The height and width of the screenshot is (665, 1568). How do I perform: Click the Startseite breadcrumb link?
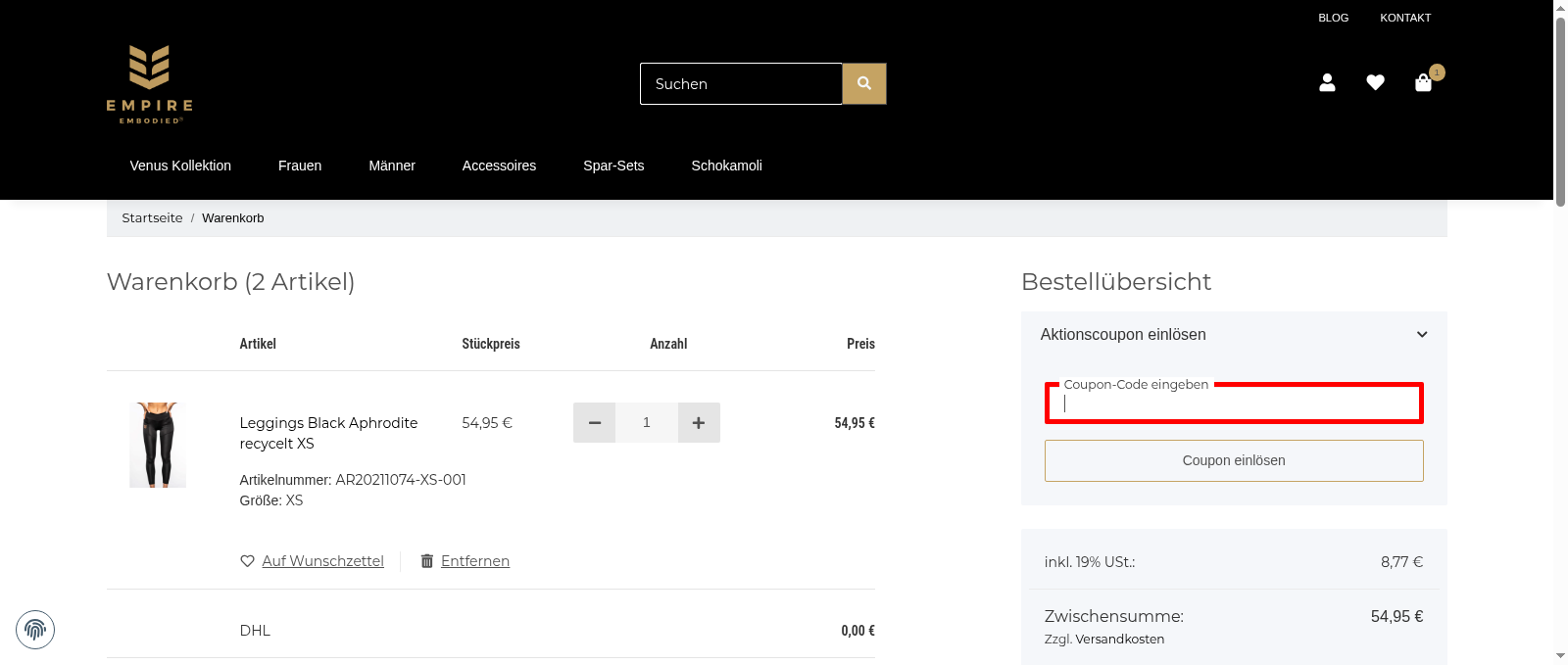[x=152, y=218]
